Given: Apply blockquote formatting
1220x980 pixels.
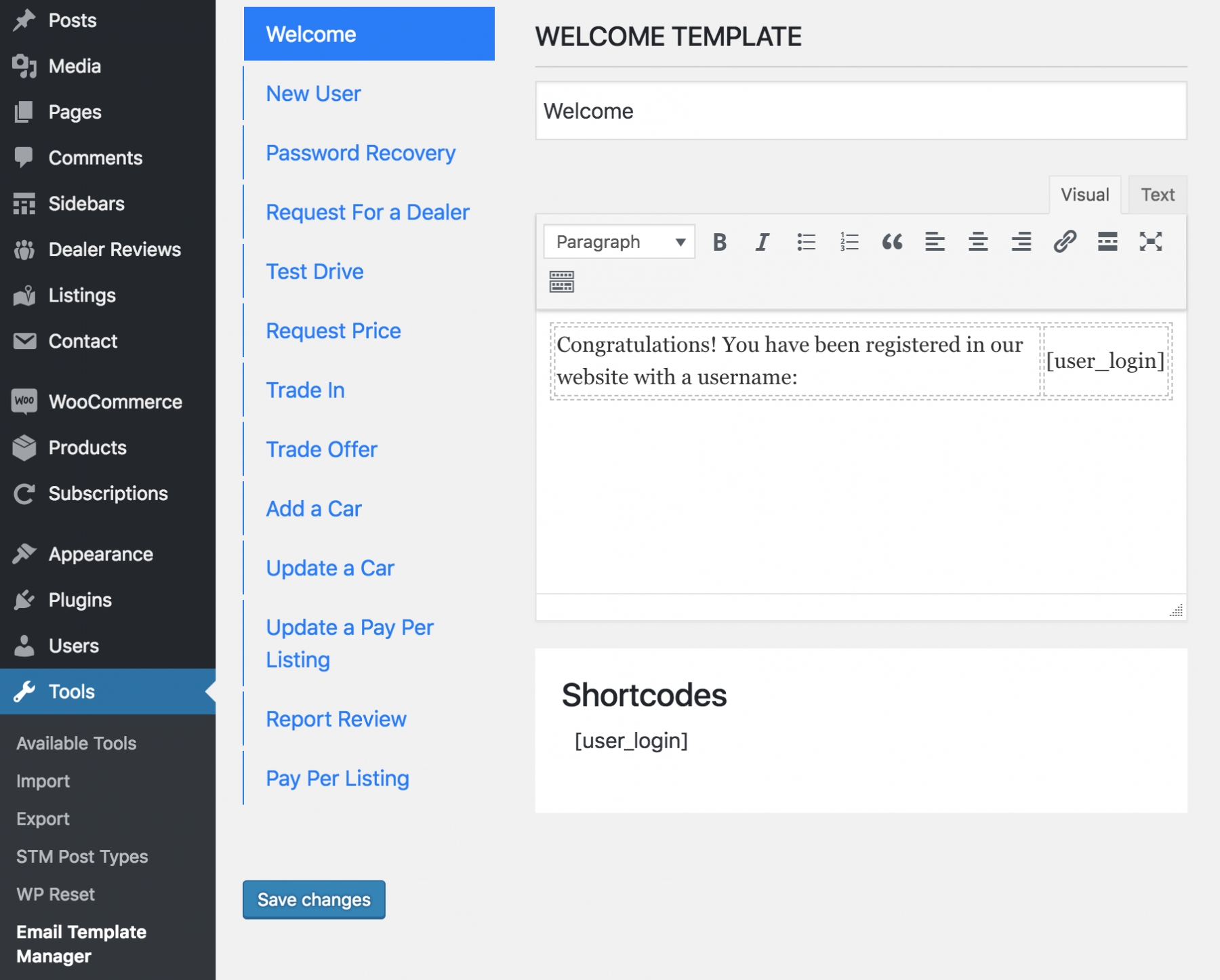Looking at the screenshot, I should click(x=892, y=242).
